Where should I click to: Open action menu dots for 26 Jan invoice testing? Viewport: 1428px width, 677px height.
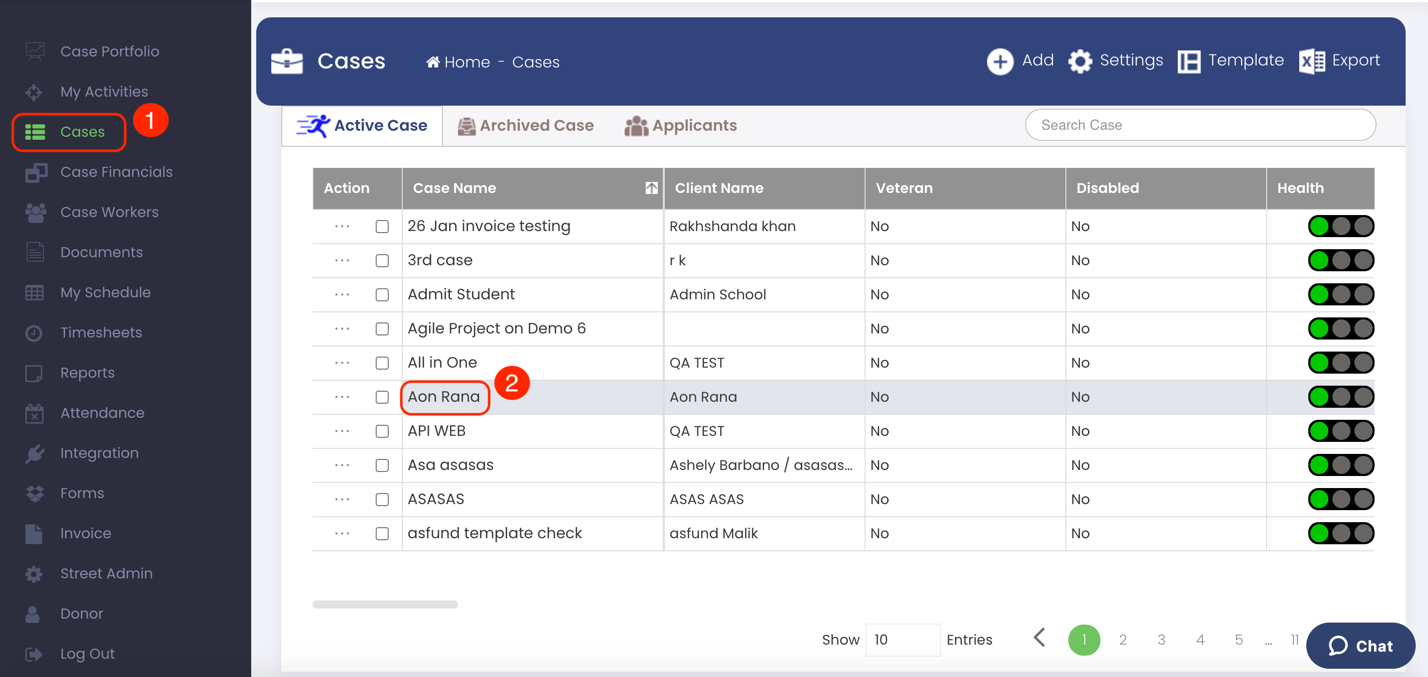point(342,227)
